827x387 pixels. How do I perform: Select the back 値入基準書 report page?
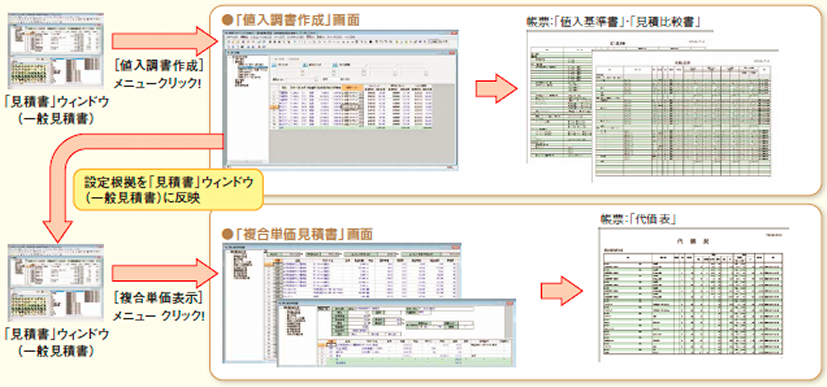coord(559,98)
